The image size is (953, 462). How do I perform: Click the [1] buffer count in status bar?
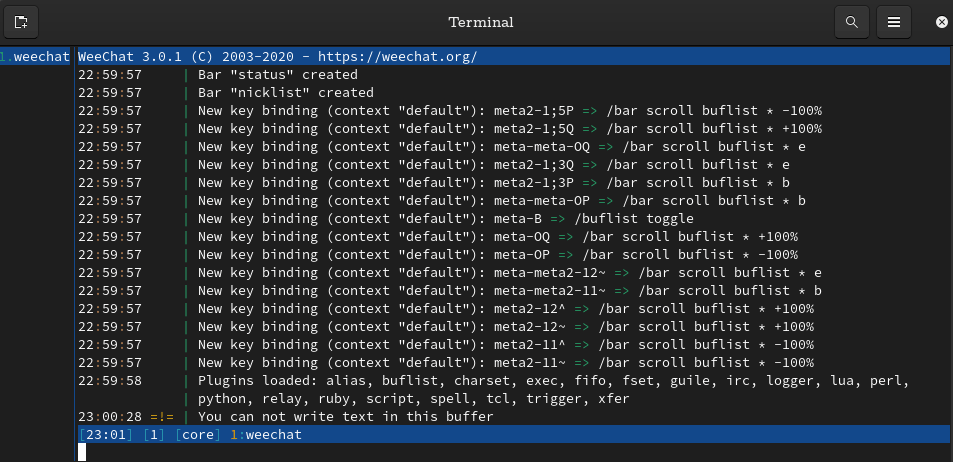[154, 435]
